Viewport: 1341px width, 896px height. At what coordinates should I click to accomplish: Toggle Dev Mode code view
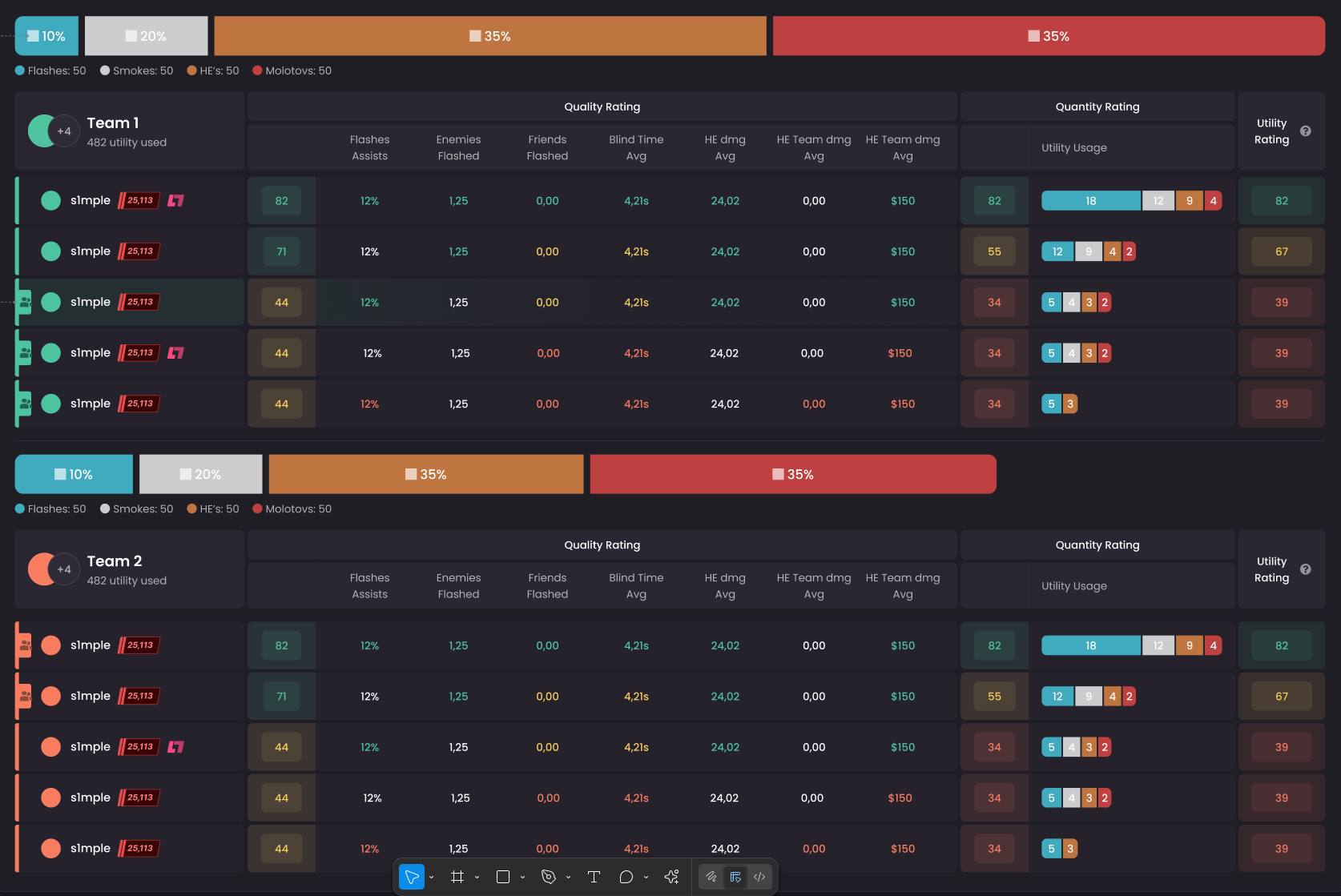pos(759,877)
